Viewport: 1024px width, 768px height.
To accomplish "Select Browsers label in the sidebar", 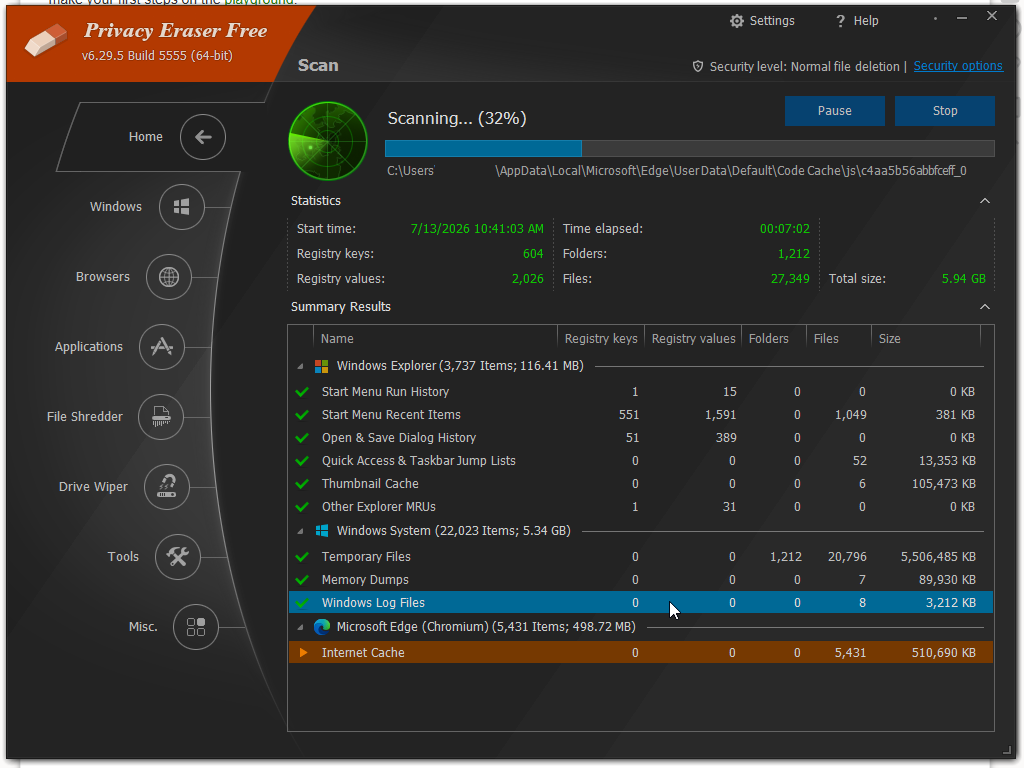I will 103,277.
